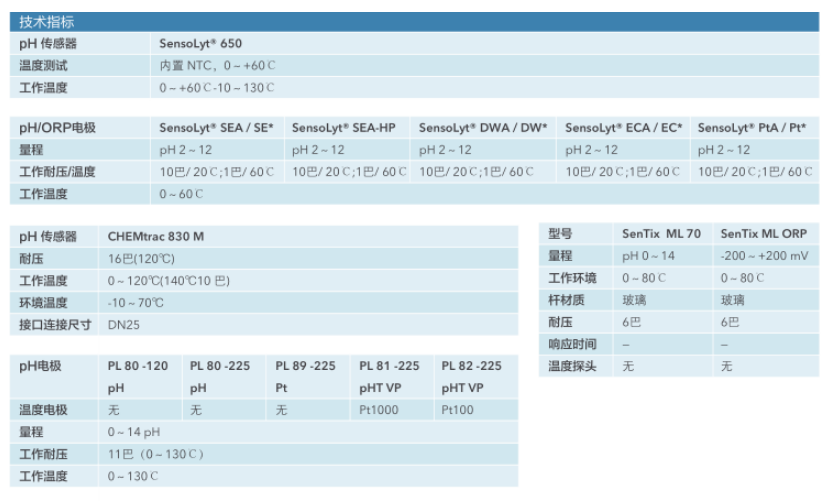Click the SensoLyt® SEA-HP column header

click(x=343, y=128)
